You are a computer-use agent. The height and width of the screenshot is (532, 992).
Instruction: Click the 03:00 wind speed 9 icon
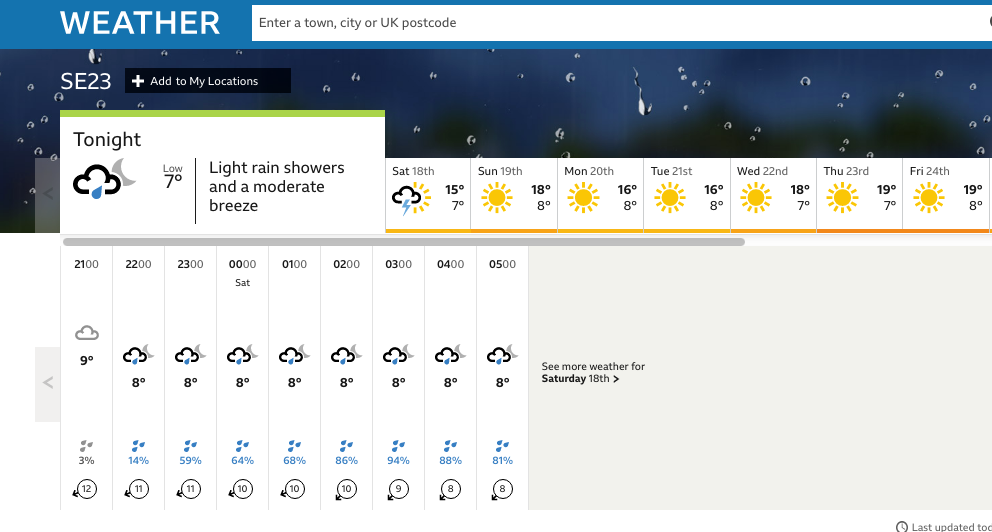tap(398, 489)
